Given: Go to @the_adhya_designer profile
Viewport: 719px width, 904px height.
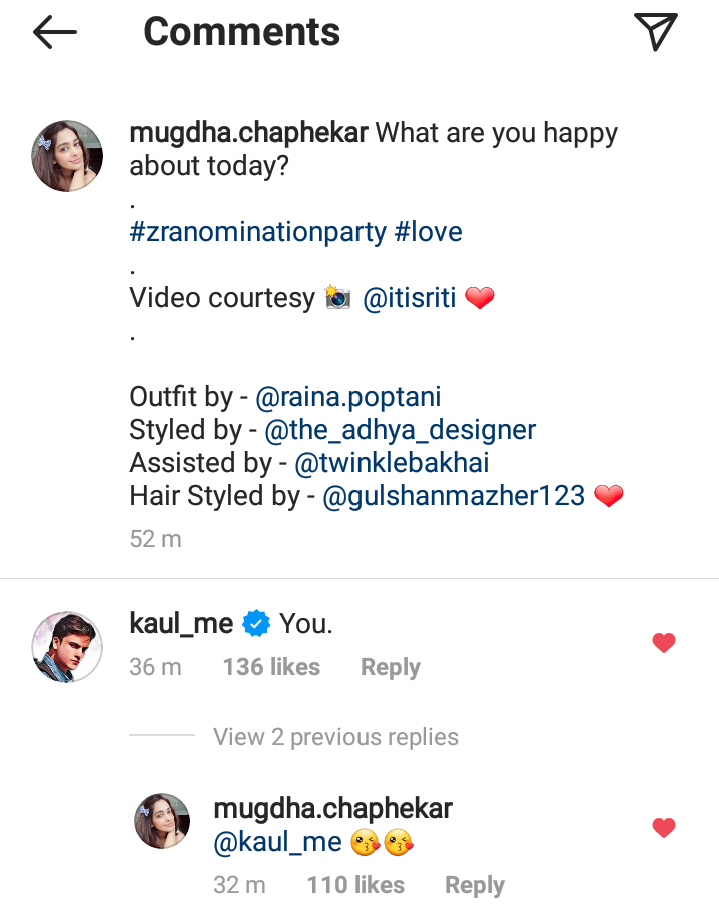Looking at the screenshot, I should tap(400, 430).
